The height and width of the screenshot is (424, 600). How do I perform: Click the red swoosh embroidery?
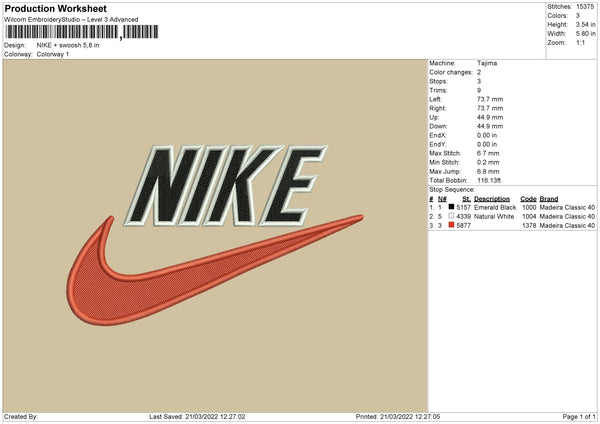click(215, 270)
